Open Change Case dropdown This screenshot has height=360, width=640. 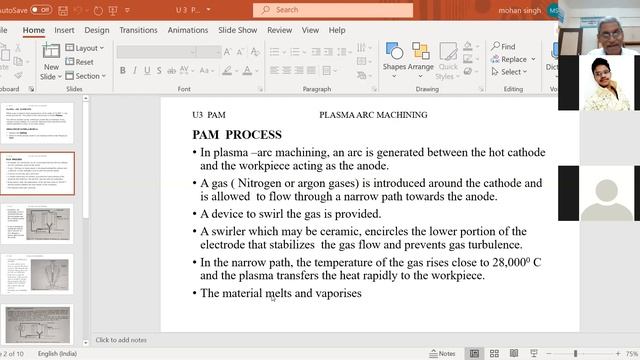207,71
